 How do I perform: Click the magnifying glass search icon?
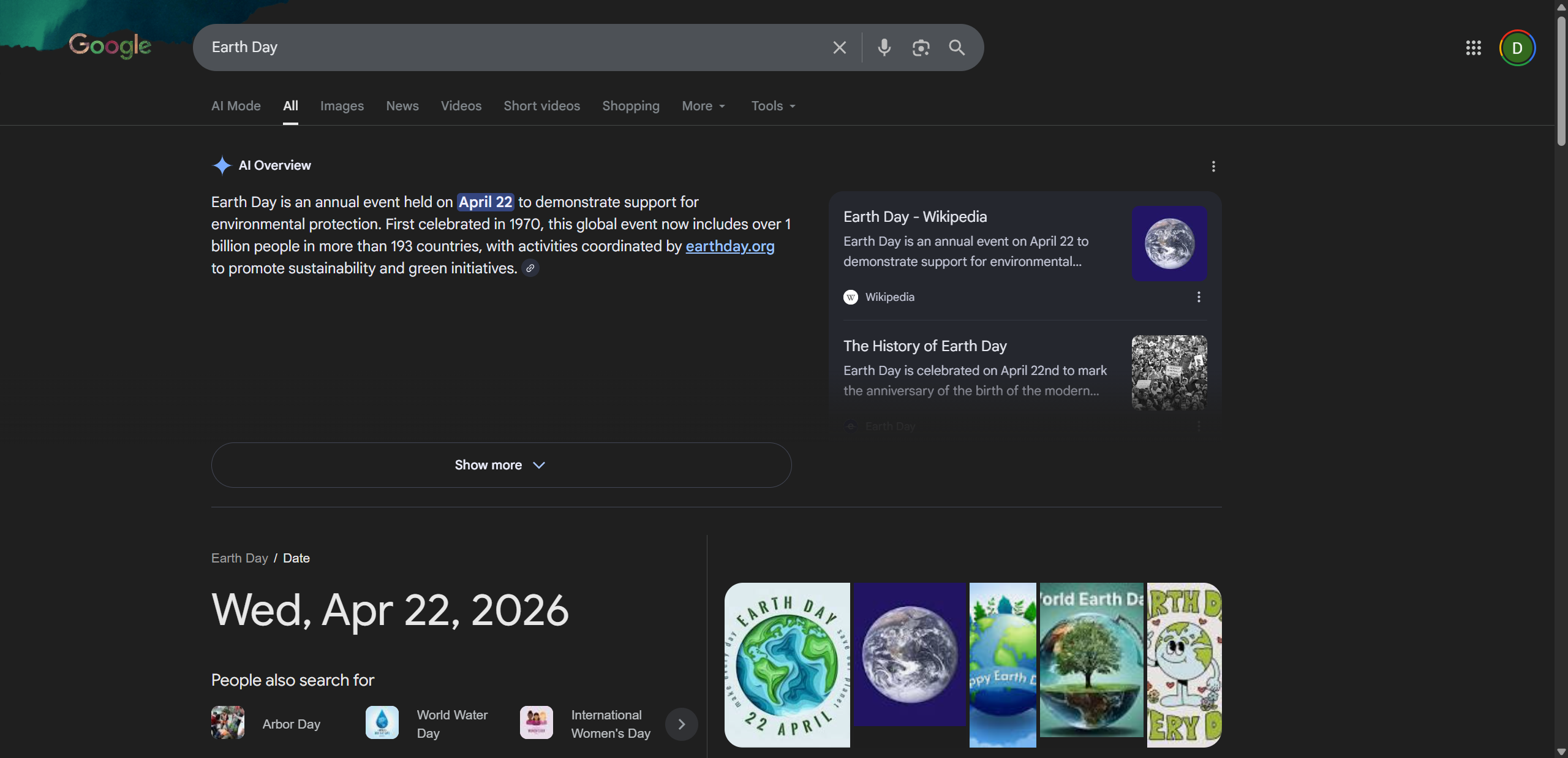(957, 48)
